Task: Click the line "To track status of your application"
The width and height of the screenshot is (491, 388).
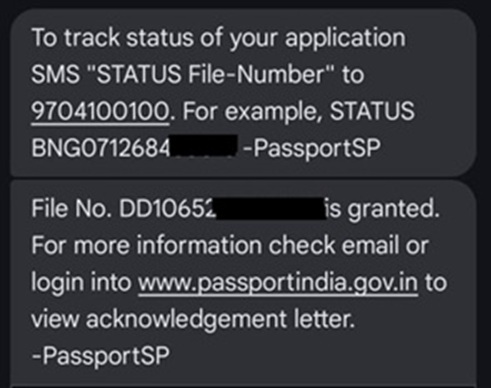Action: (x=218, y=38)
